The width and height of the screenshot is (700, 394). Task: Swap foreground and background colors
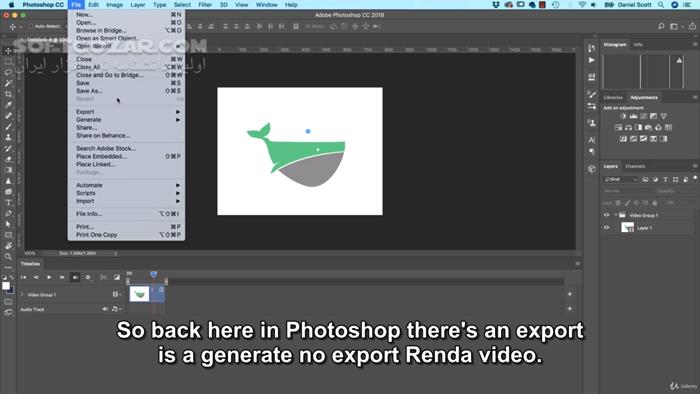click(12, 278)
